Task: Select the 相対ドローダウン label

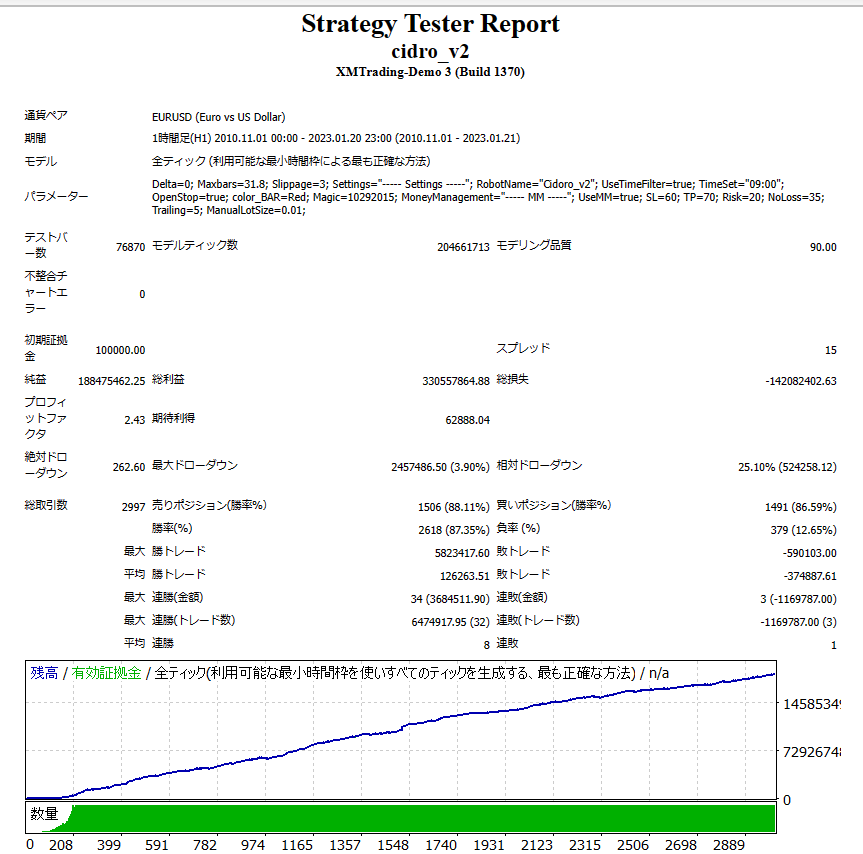Action: pyautogui.click(x=539, y=466)
